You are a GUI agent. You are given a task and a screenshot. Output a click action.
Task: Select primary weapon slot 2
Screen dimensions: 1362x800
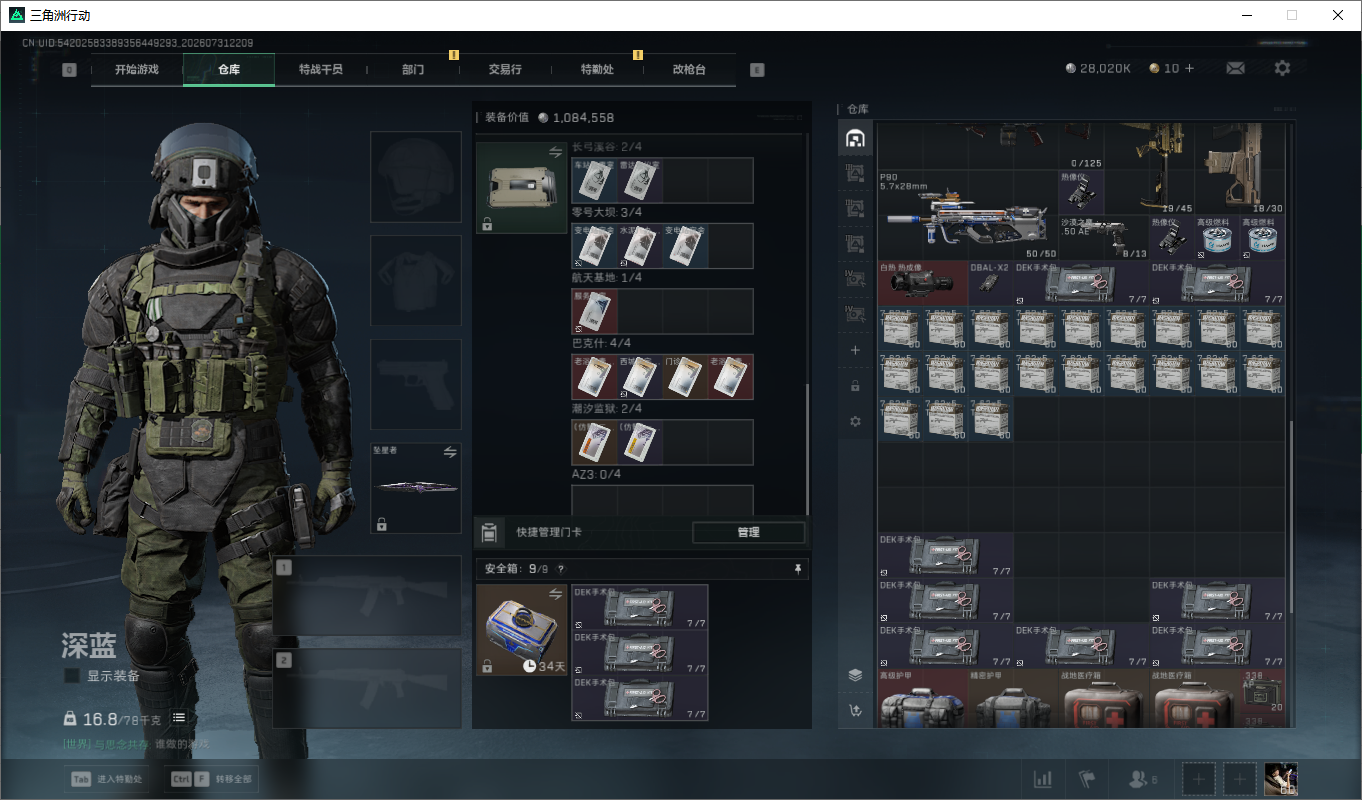pyautogui.click(x=367, y=688)
